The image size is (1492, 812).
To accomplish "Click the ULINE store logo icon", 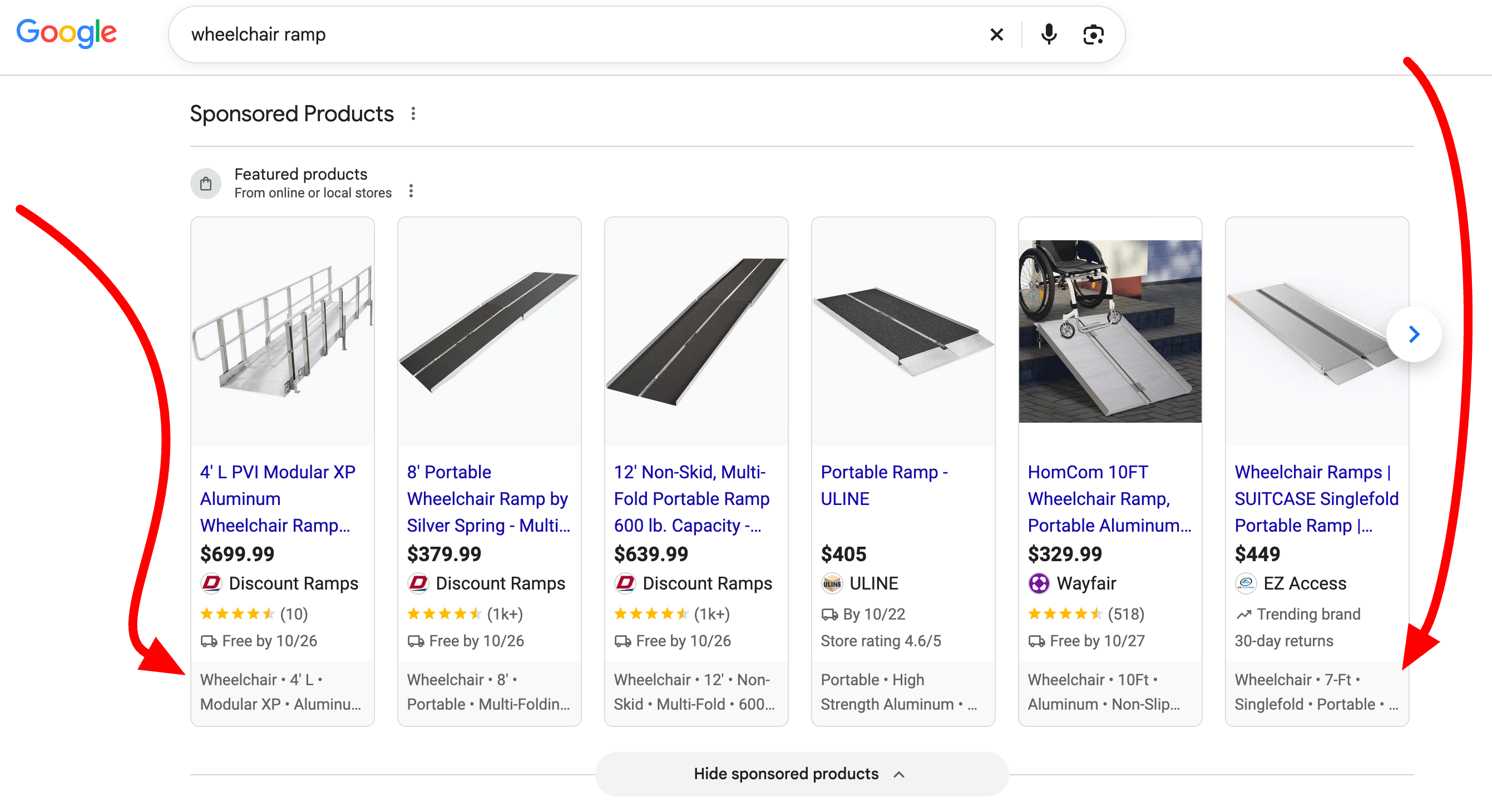I will (x=832, y=583).
